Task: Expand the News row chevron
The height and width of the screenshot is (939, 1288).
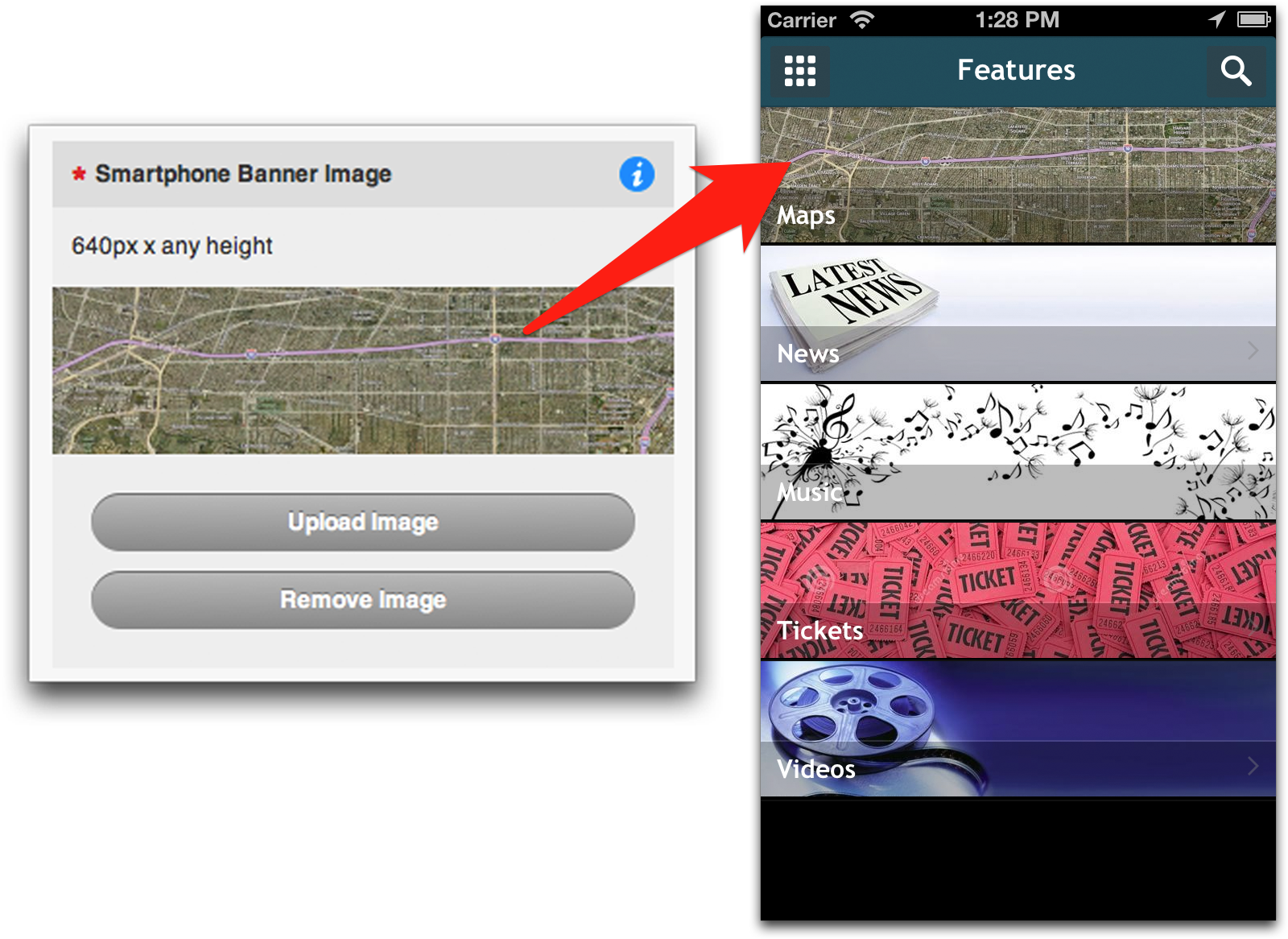Action: pos(1253,350)
